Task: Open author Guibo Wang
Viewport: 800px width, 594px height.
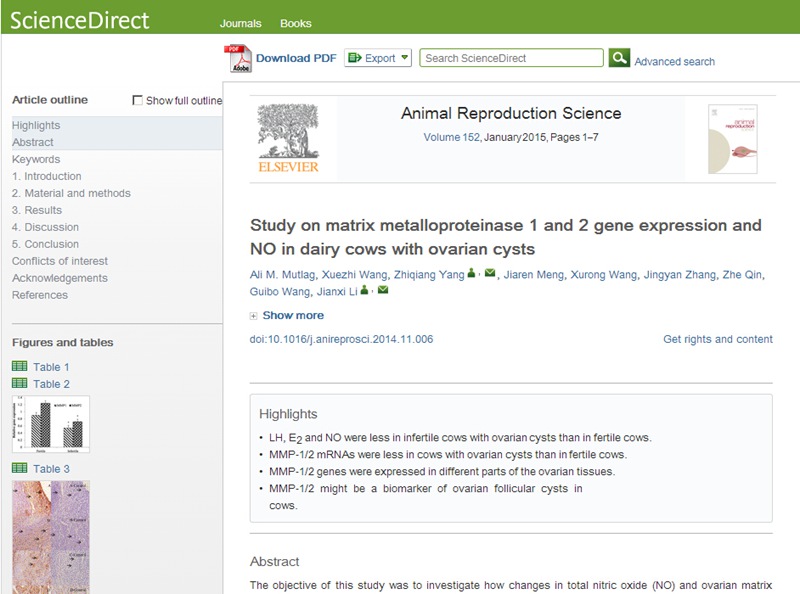Action: pyautogui.click(x=280, y=291)
